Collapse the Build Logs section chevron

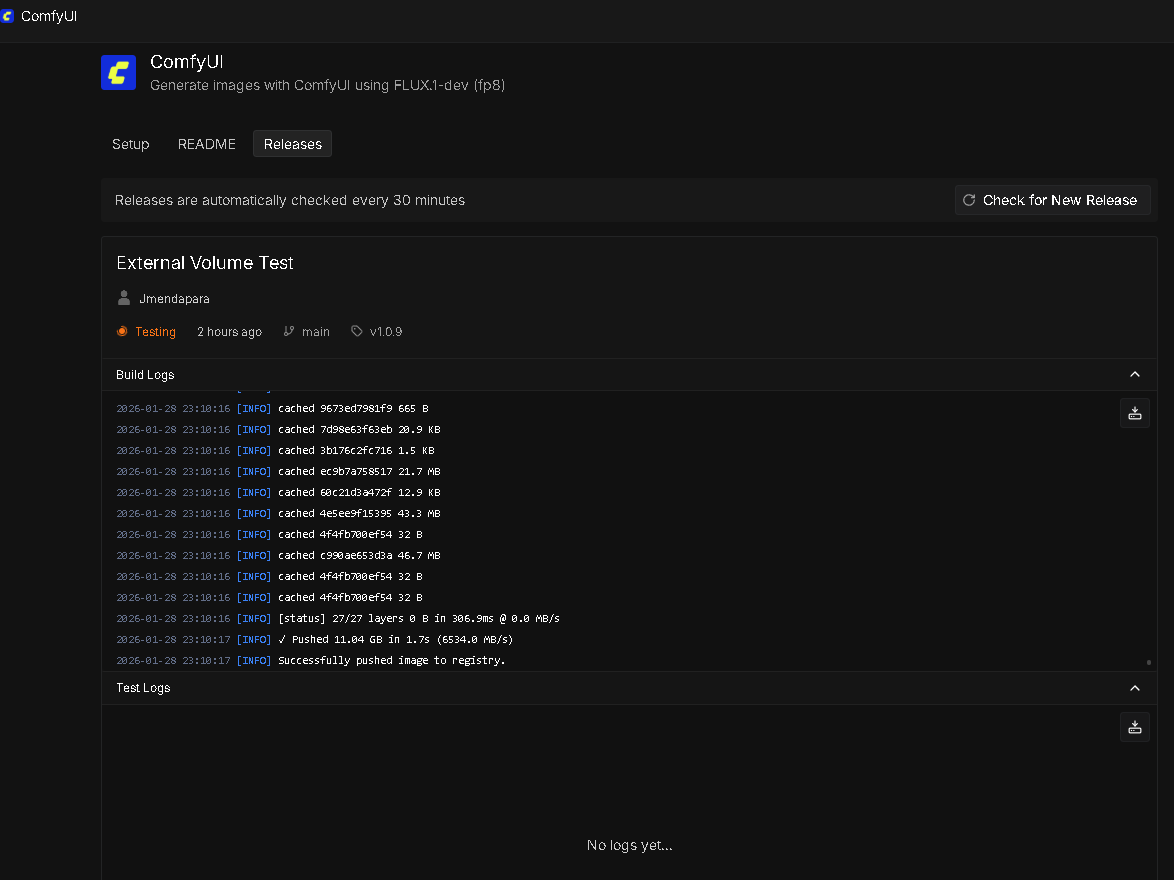coord(1135,374)
